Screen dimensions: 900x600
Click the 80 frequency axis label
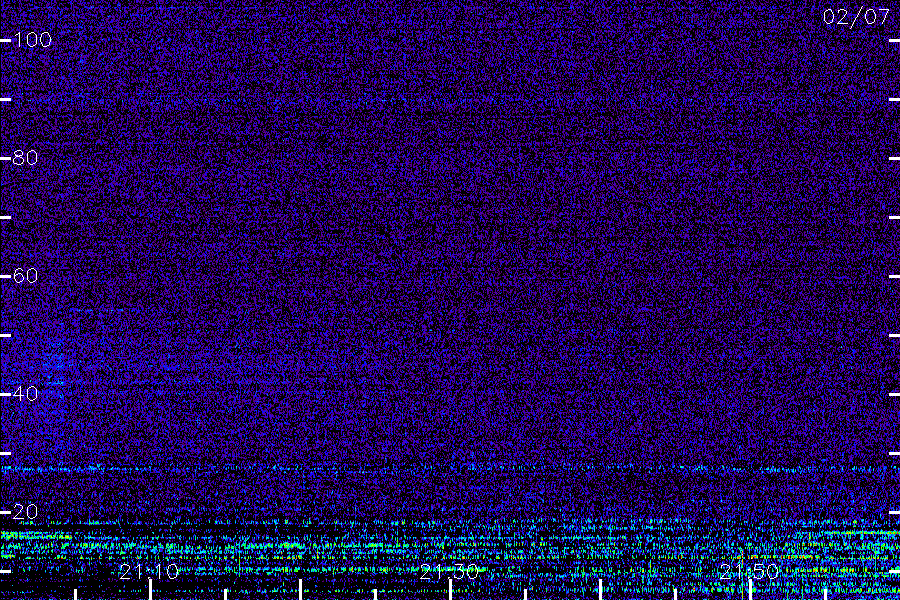[x=25, y=157]
